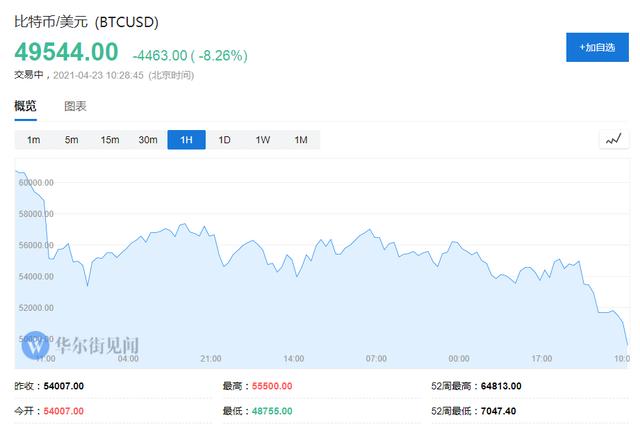
Task: Choose the 1M monthly interval
Action: pos(300,140)
